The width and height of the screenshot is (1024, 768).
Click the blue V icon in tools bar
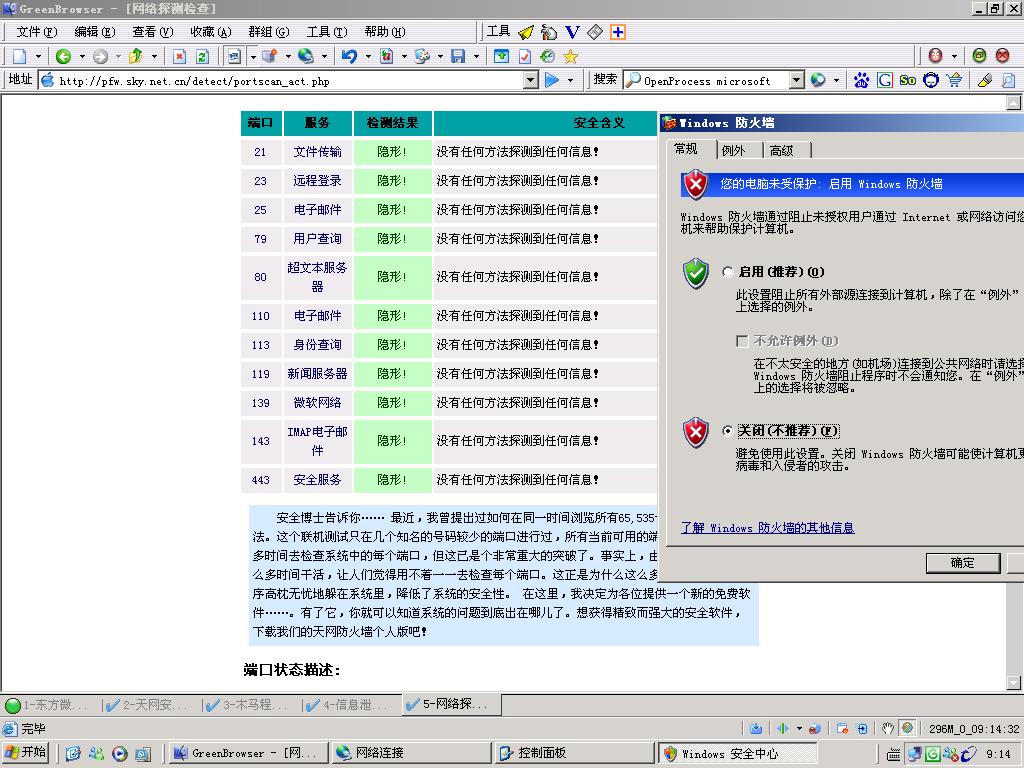(x=572, y=32)
